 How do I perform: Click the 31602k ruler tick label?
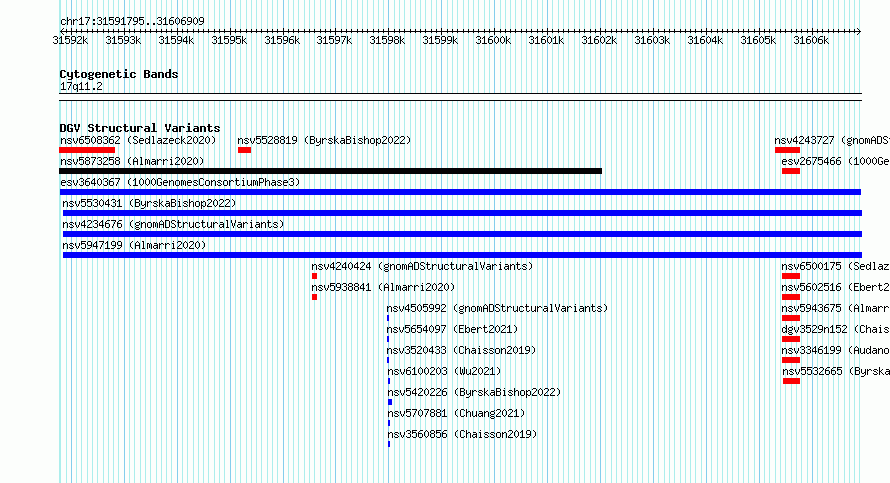click(x=599, y=40)
